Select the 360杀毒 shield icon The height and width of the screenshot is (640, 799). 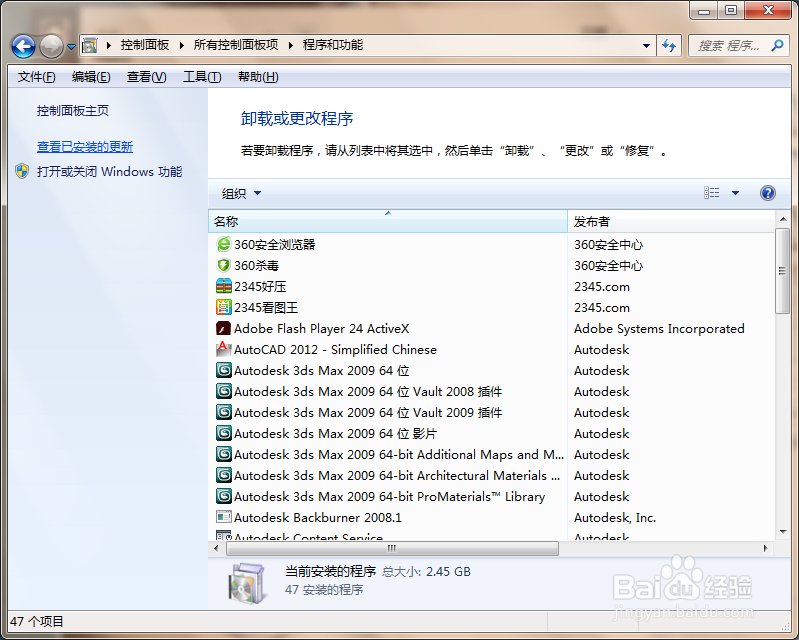point(223,265)
